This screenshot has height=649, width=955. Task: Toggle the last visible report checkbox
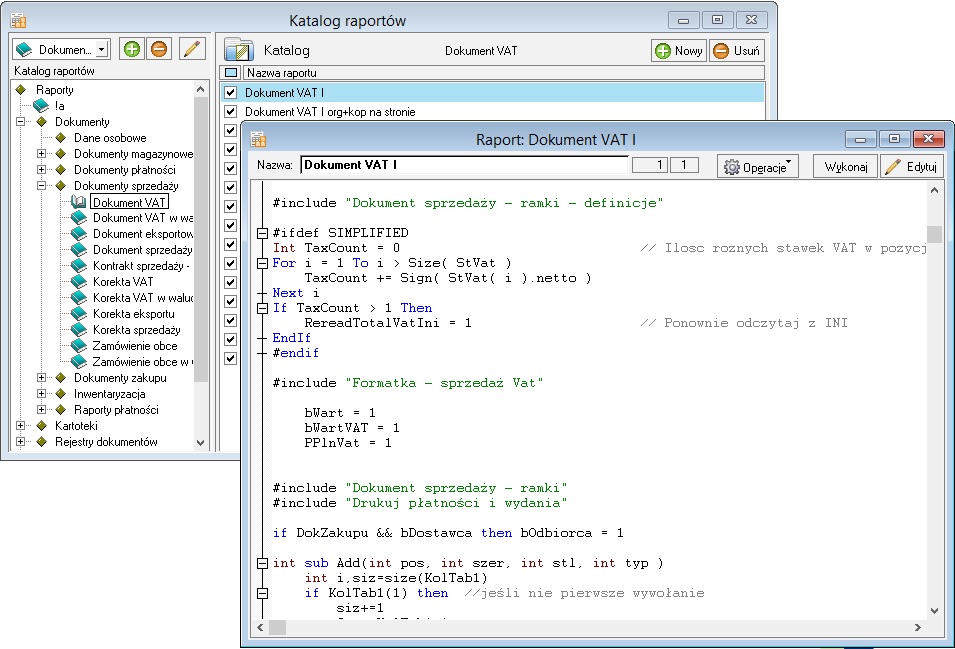[x=230, y=358]
